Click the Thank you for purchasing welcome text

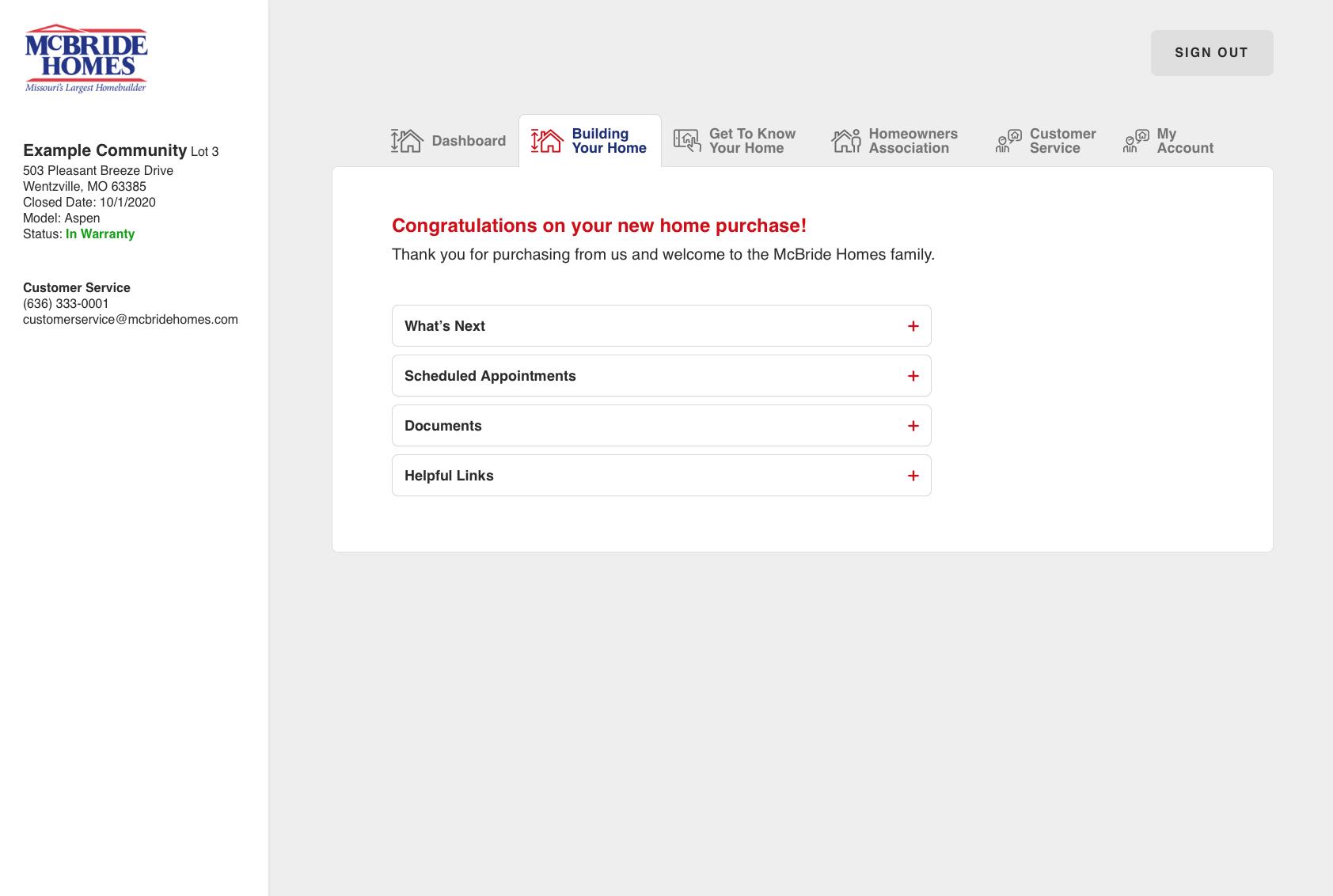[663, 255]
